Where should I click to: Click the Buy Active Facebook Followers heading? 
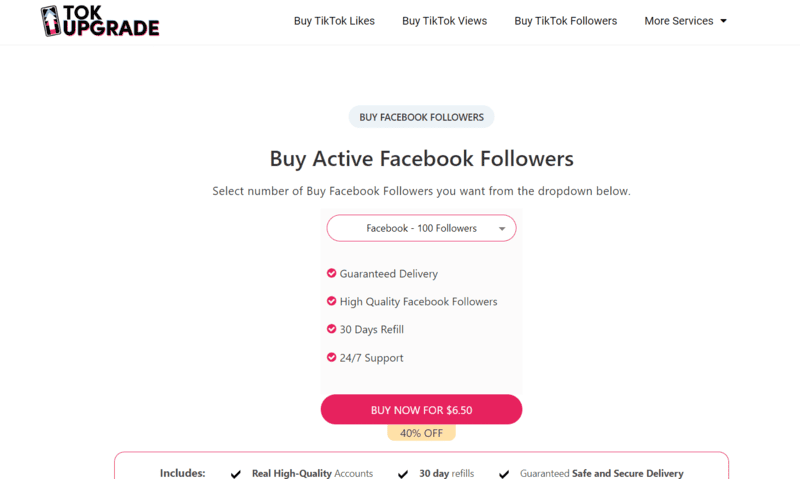click(x=421, y=159)
